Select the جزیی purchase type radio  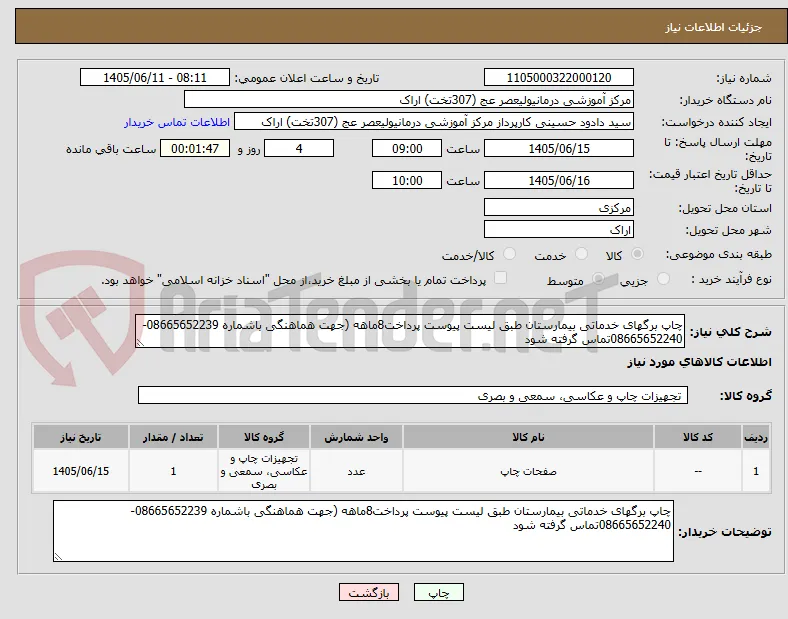(x=663, y=279)
